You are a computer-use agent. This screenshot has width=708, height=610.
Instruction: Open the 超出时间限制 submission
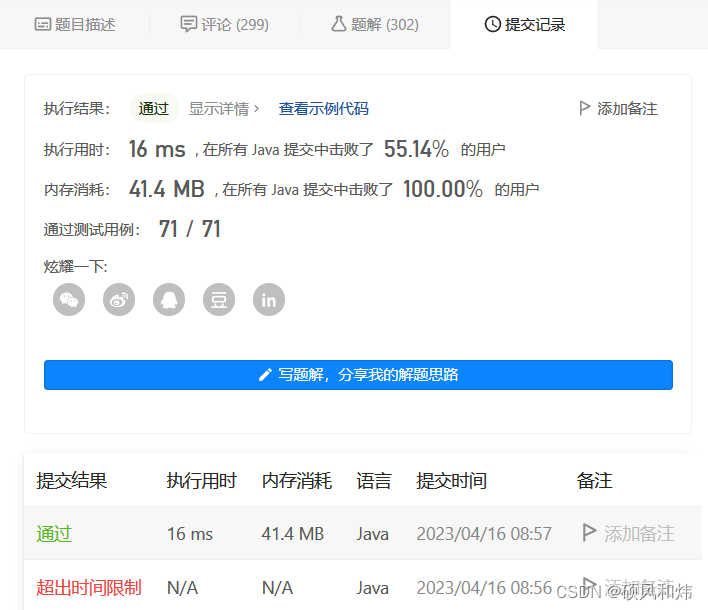(89, 588)
